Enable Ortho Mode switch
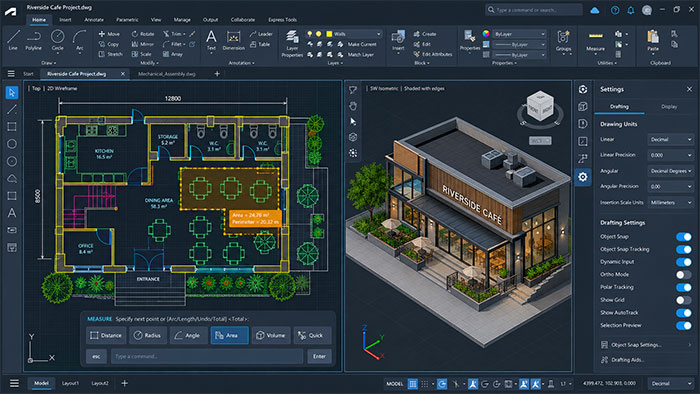The height and width of the screenshot is (394, 700). click(683, 274)
